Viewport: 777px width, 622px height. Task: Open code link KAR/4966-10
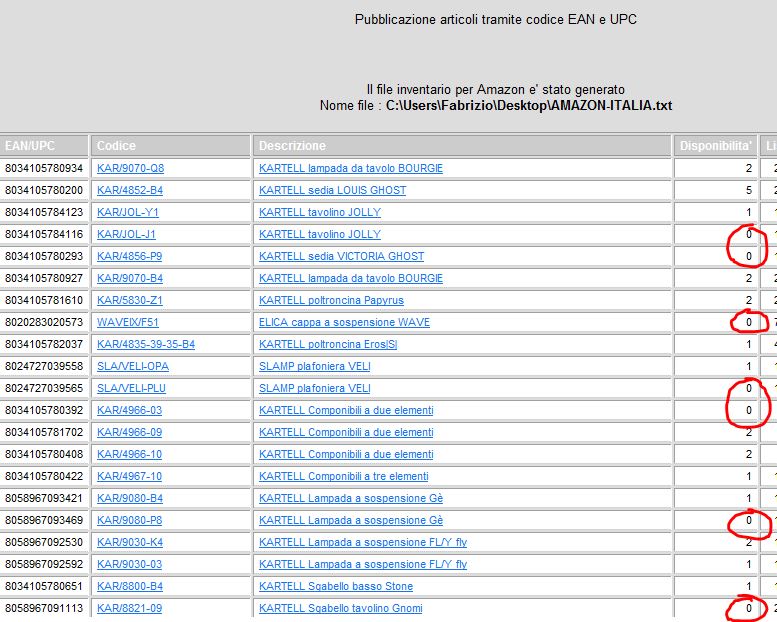point(129,454)
